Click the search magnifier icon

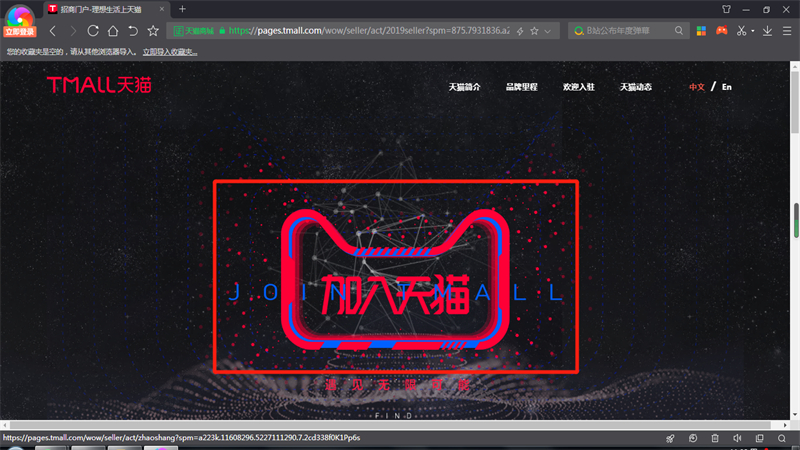(x=679, y=31)
